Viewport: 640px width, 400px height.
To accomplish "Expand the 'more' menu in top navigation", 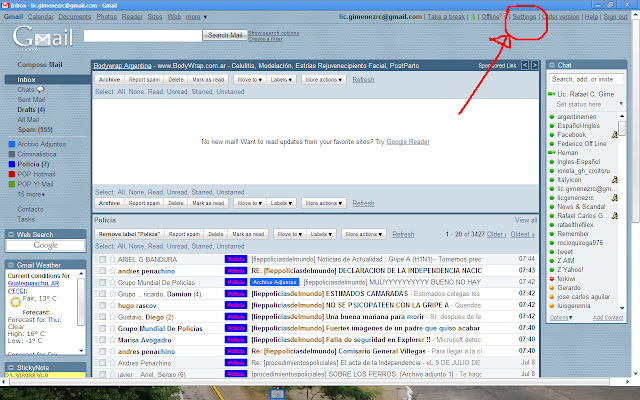I will click(x=196, y=17).
